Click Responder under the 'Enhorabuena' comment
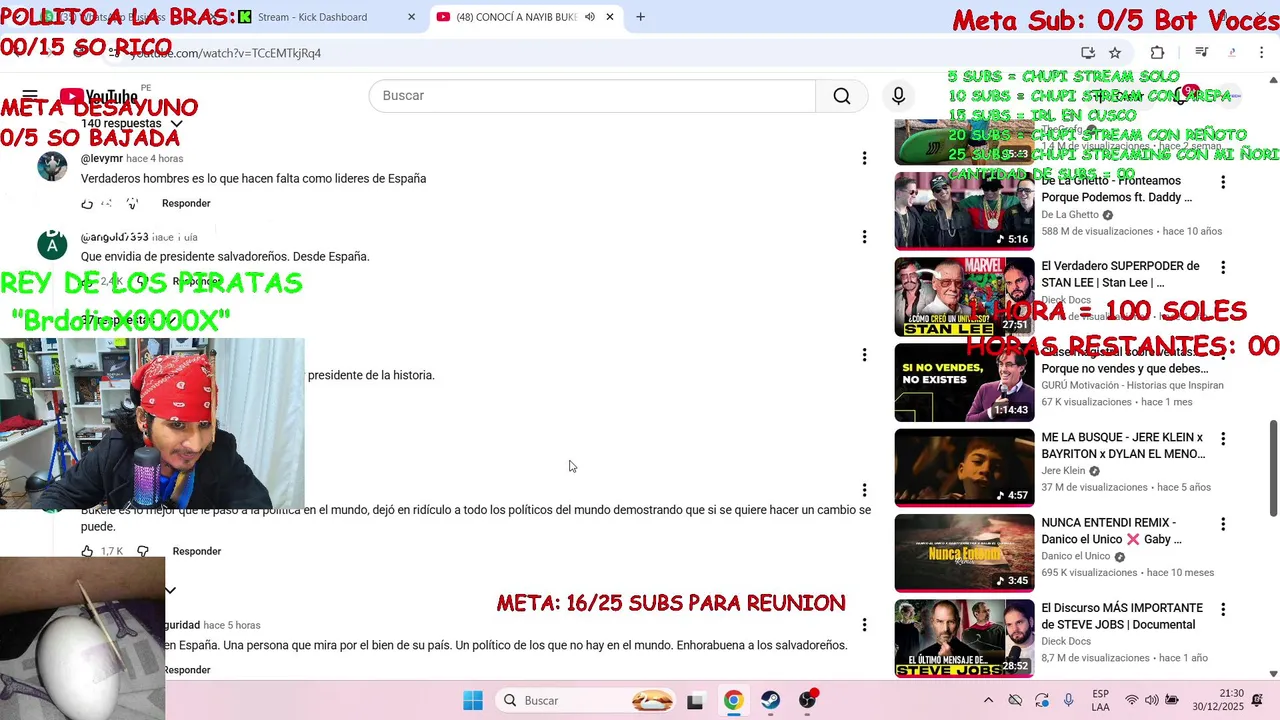Image resolution: width=1280 pixels, height=720 pixels. tap(187, 670)
